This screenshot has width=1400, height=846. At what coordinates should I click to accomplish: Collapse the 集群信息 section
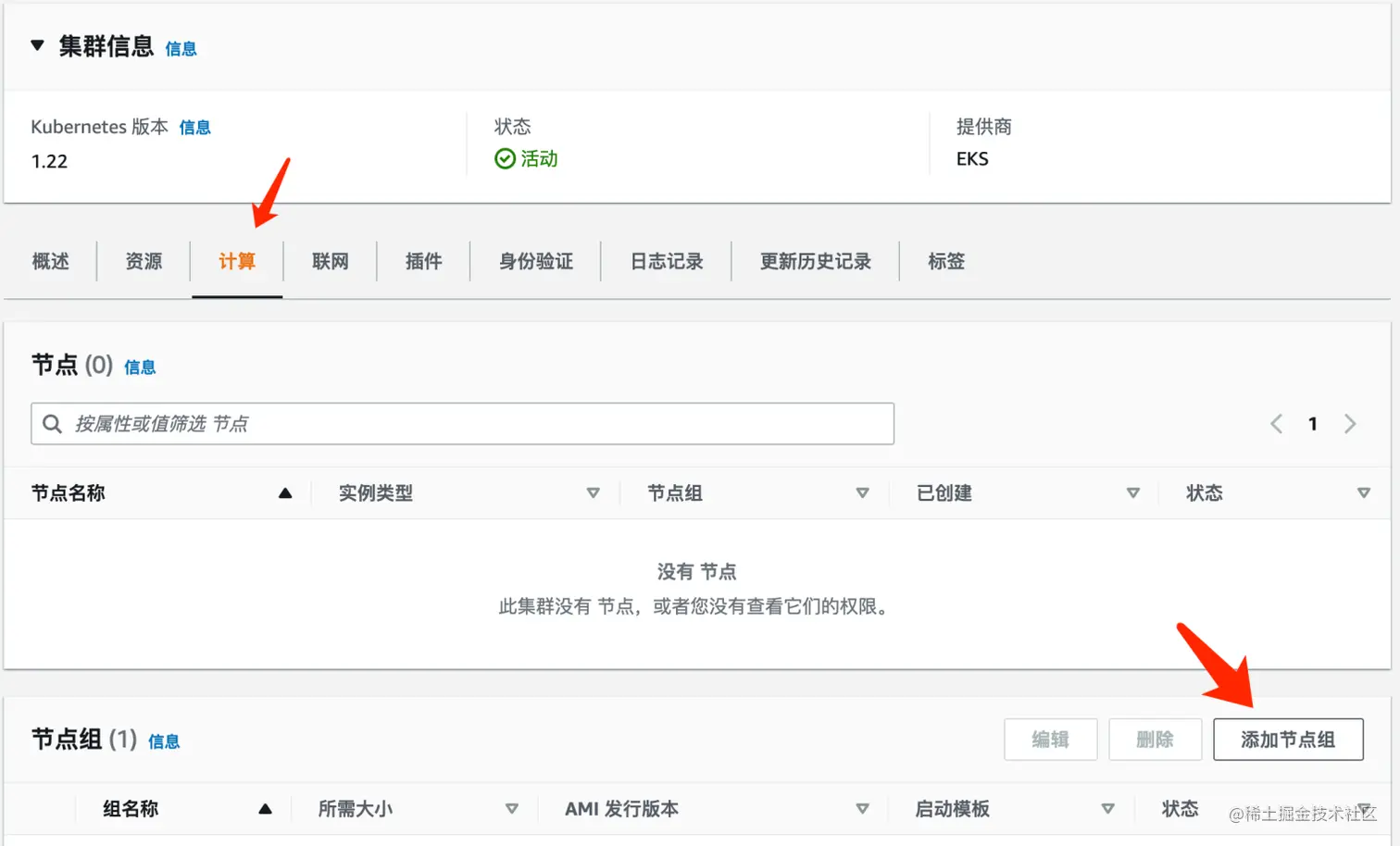coord(36,45)
